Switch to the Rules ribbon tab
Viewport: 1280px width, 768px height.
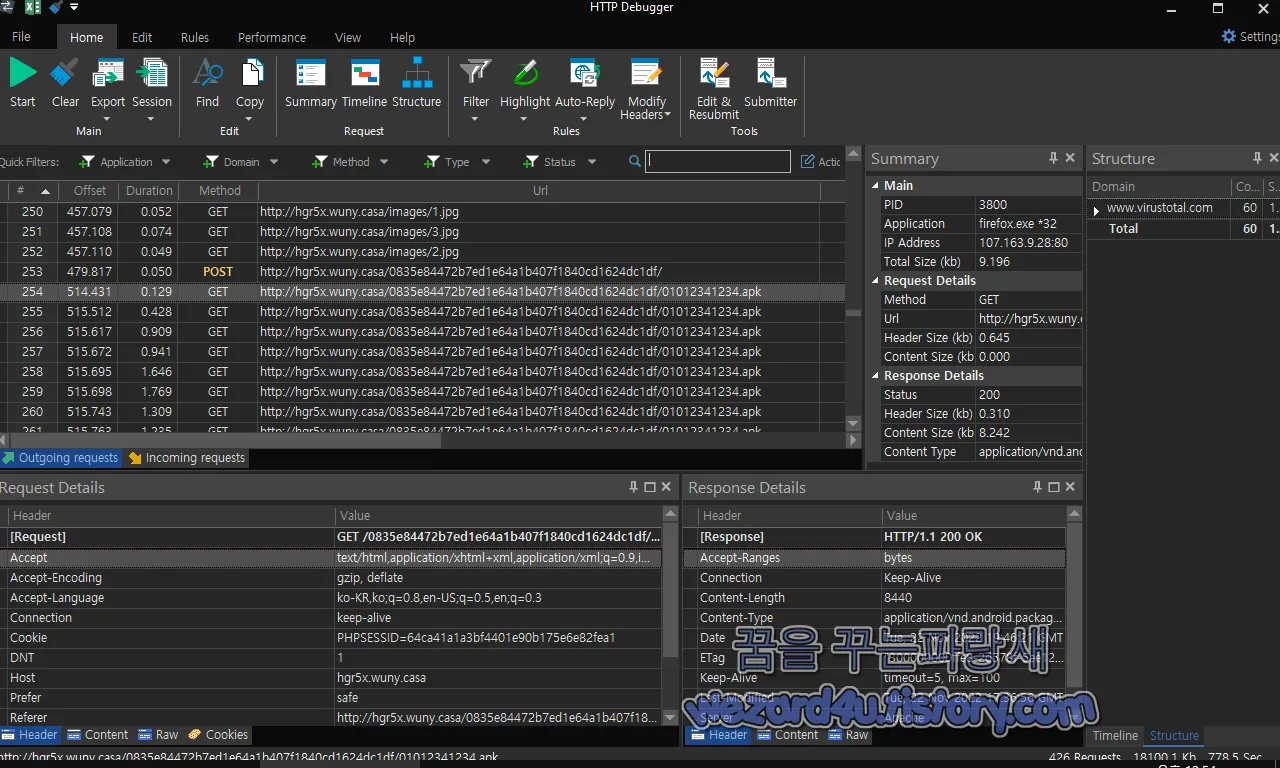(195, 37)
